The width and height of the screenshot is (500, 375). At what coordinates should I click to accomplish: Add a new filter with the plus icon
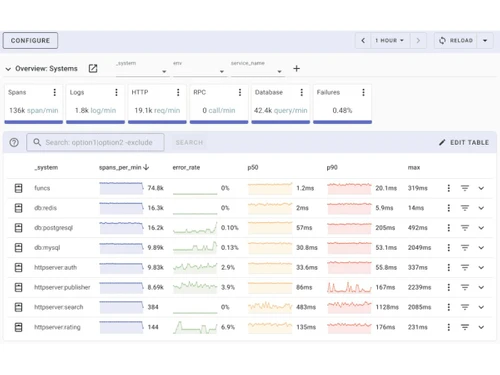296,68
